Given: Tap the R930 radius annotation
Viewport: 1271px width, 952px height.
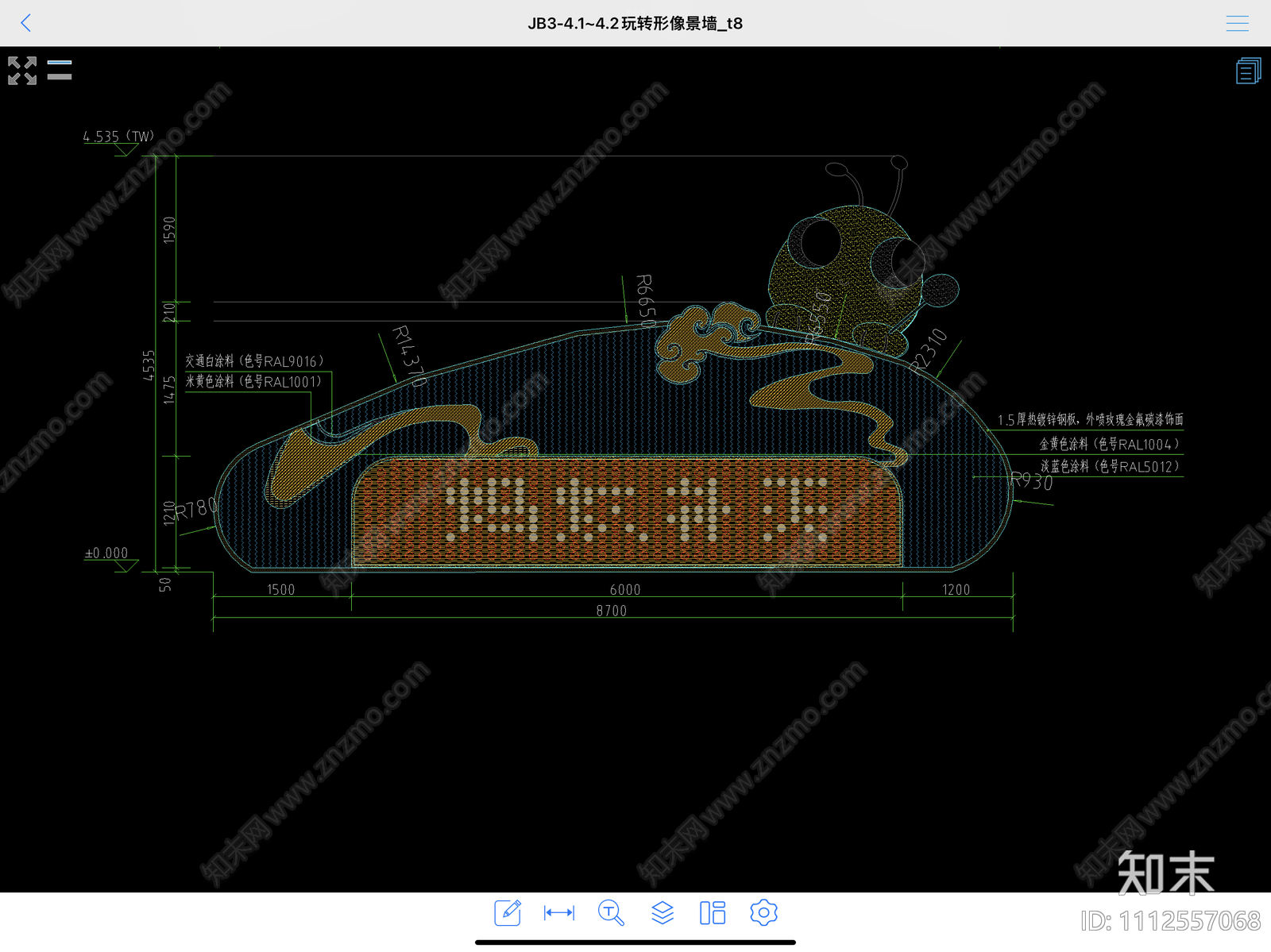Looking at the screenshot, I should [x=1031, y=481].
